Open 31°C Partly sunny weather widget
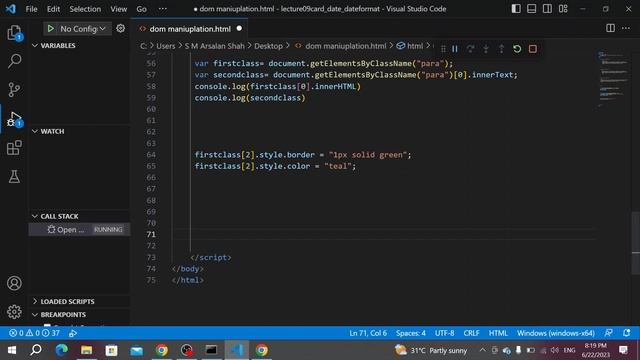 tap(431, 350)
